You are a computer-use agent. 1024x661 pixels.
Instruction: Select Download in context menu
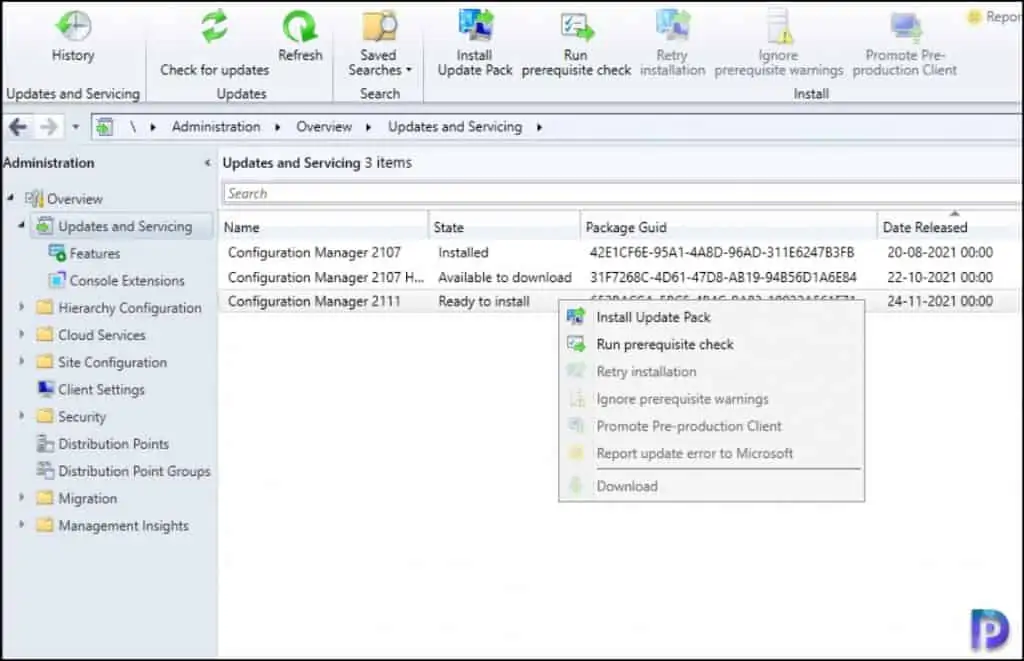tap(712, 486)
